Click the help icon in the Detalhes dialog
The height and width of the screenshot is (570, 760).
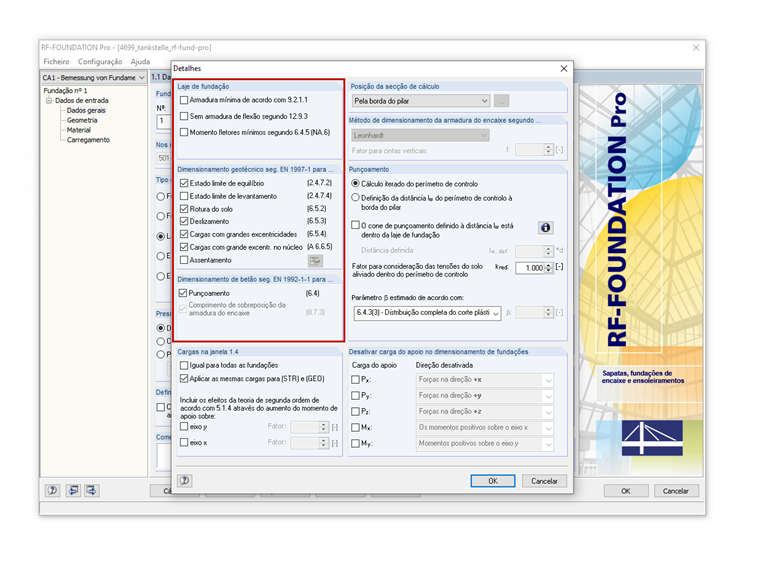[x=185, y=480]
